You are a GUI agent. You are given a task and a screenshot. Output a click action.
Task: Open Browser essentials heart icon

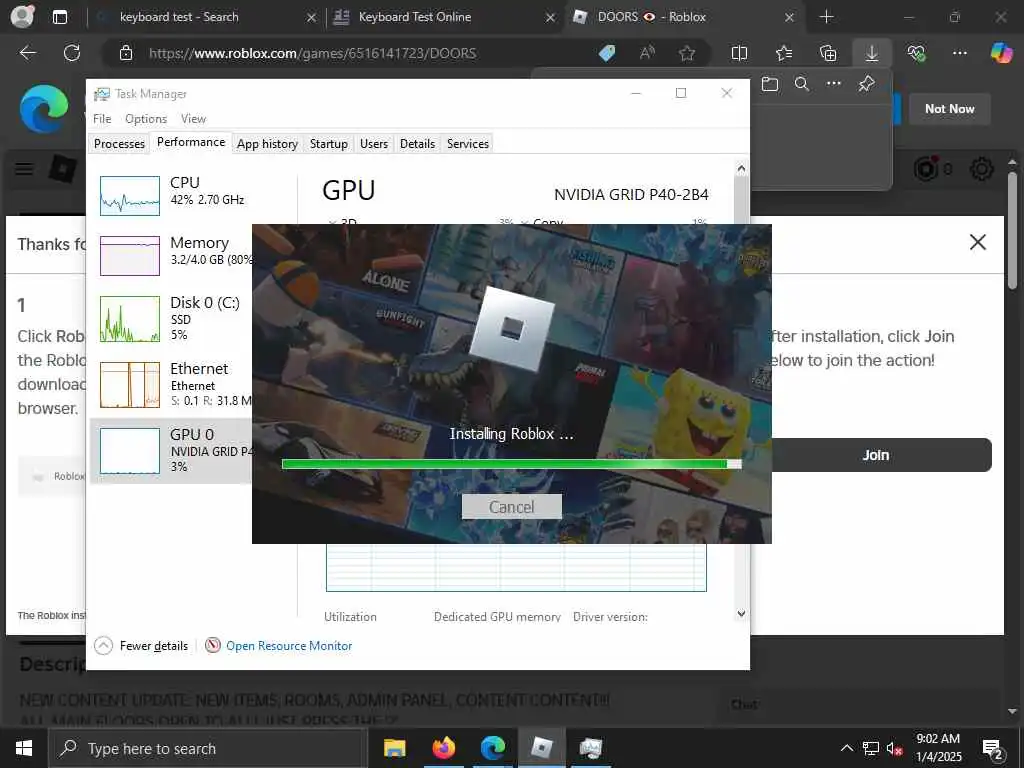point(916,53)
